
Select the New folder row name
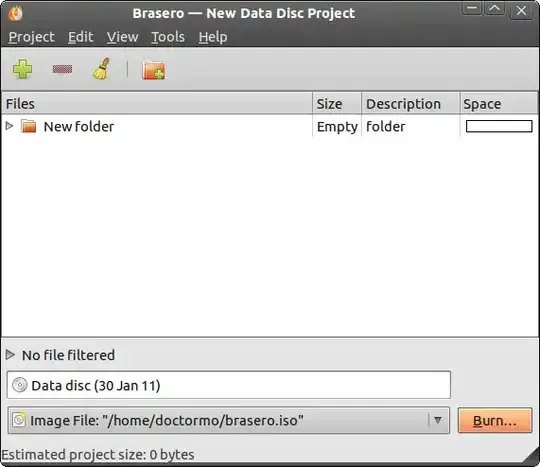click(79, 127)
